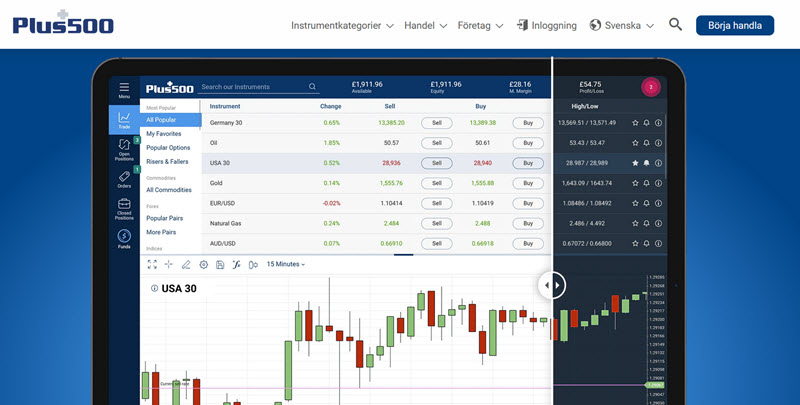
Task: Open the Inloggning login link
Action: (x=546, y=26)
